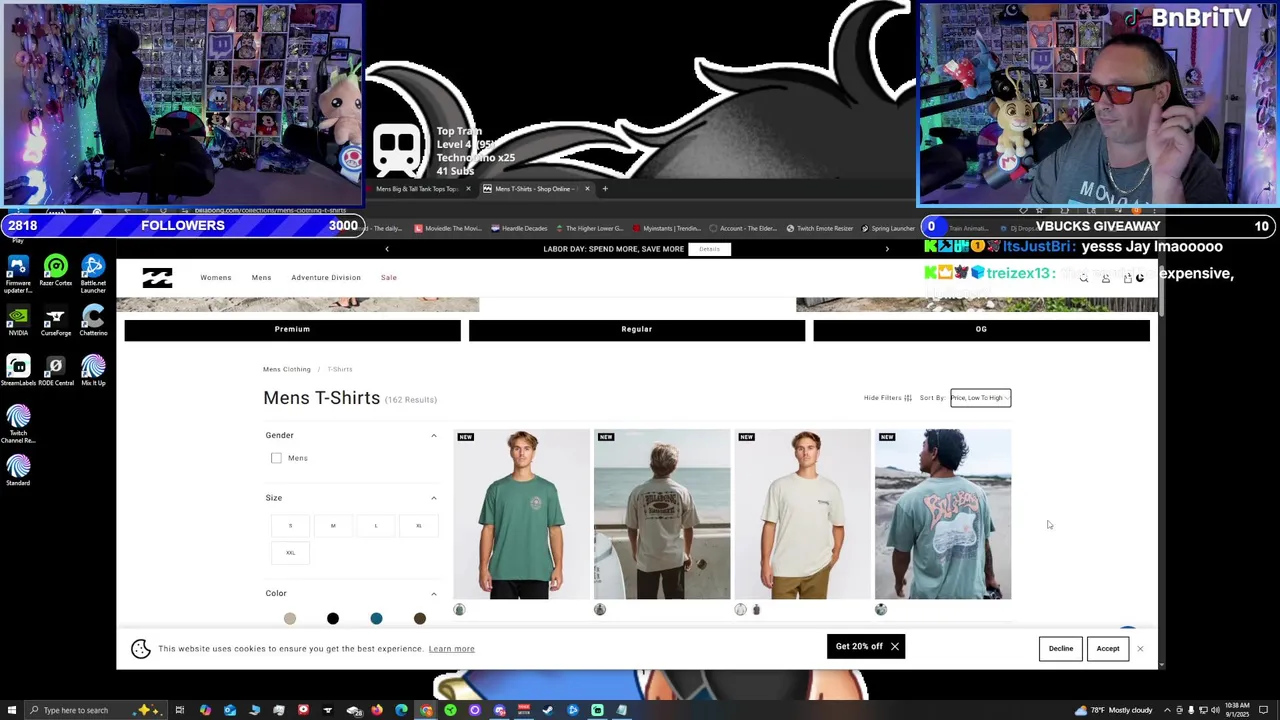Viewport: 1280px width, 720px height.
Task: Open the Standard desktop shortcut
Action: click(17, 472)
